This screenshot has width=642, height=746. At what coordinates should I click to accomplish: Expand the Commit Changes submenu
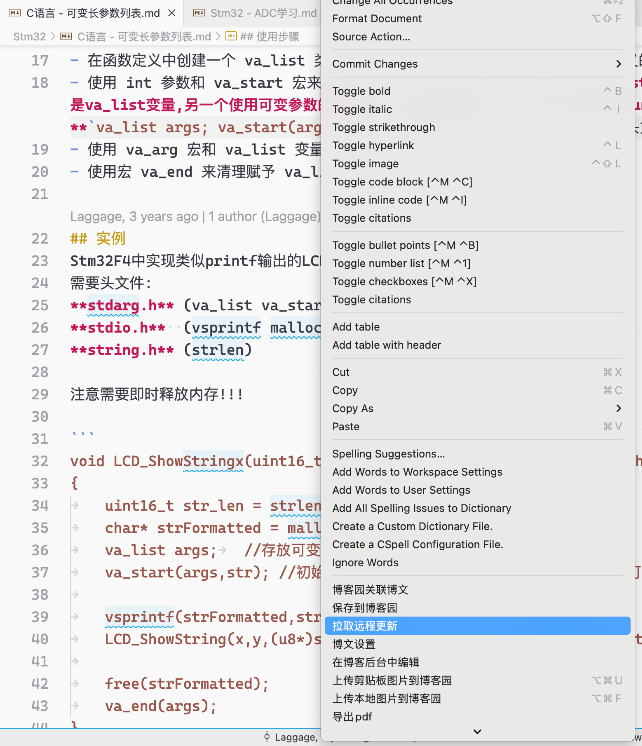(x=477, y=64)
